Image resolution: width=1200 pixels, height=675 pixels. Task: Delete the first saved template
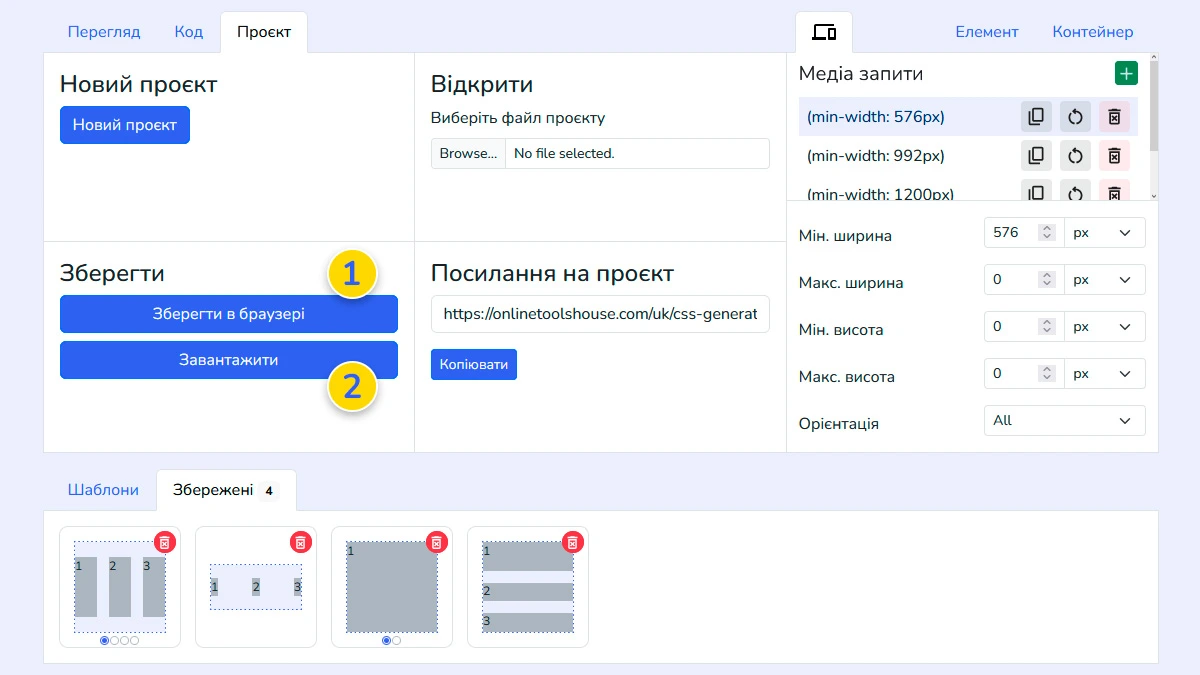166,542
